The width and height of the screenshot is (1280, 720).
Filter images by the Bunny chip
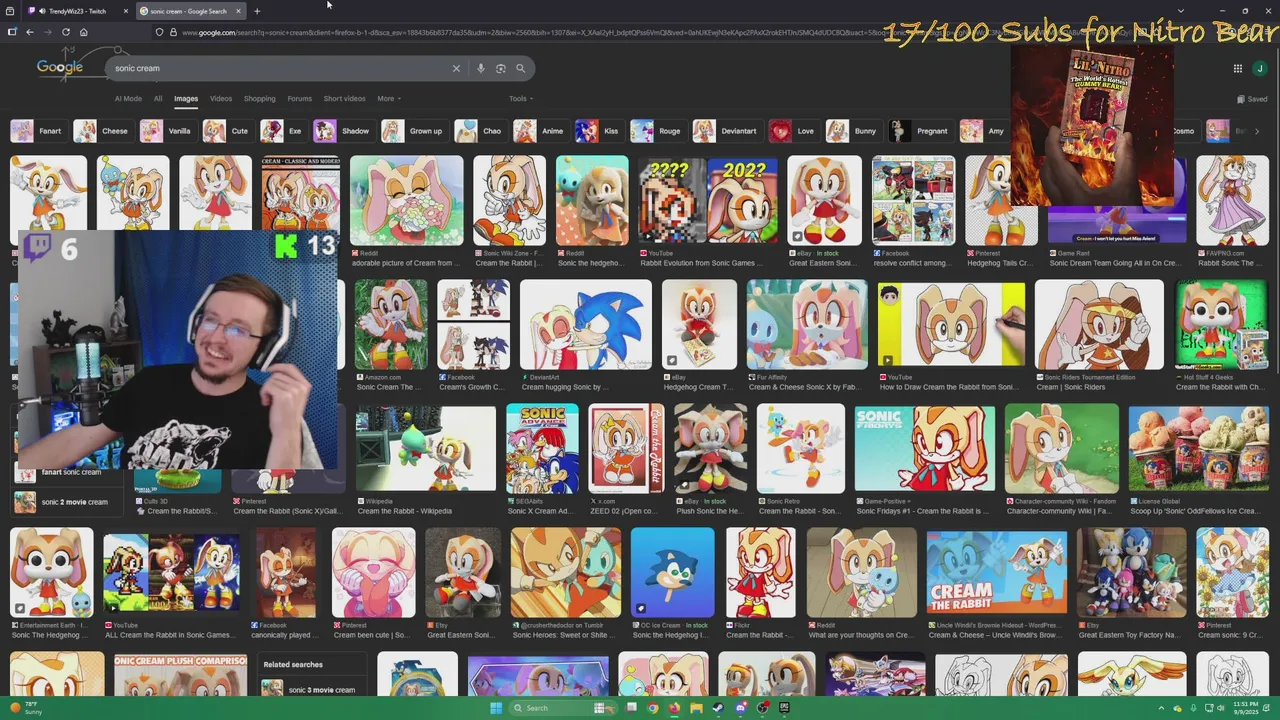point(853,131)
